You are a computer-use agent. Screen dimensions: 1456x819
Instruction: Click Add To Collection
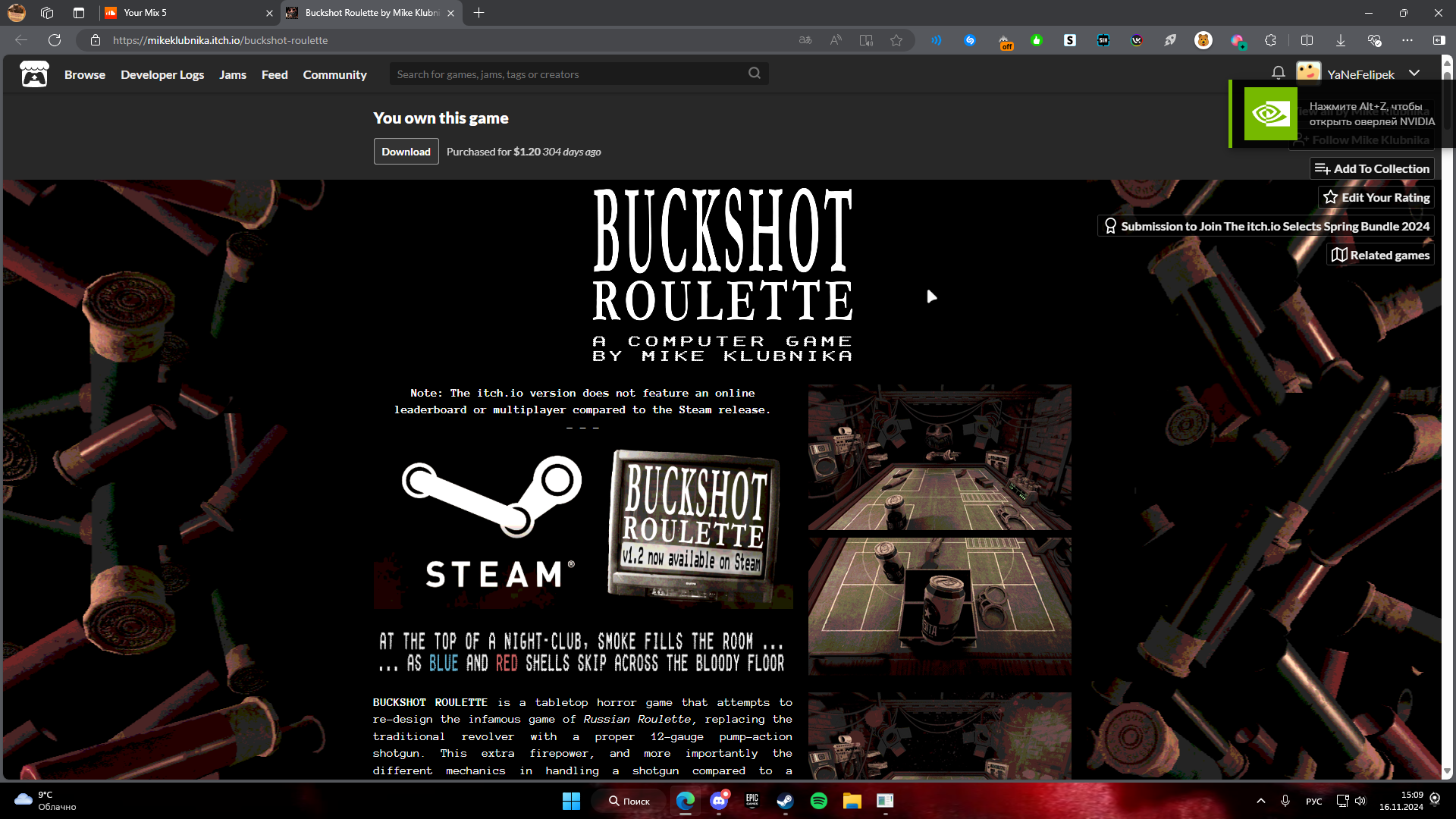pos(1372,168)
